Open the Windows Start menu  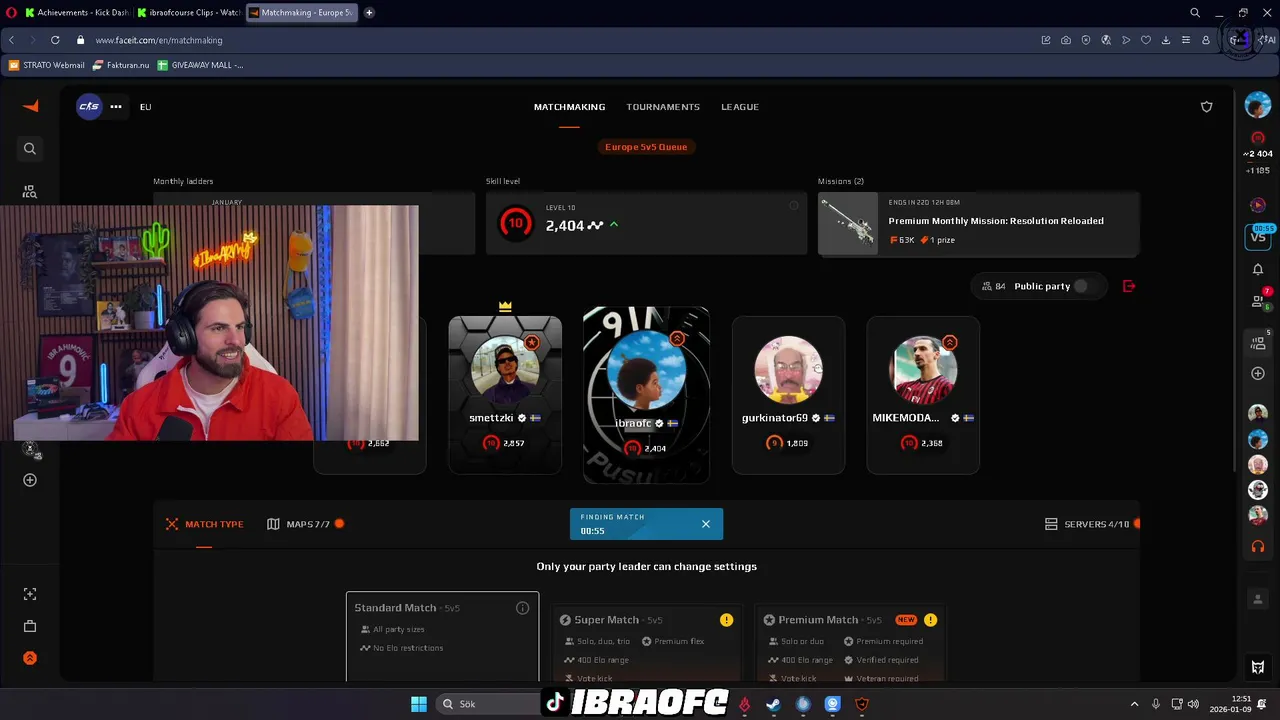tap(419, 704)
